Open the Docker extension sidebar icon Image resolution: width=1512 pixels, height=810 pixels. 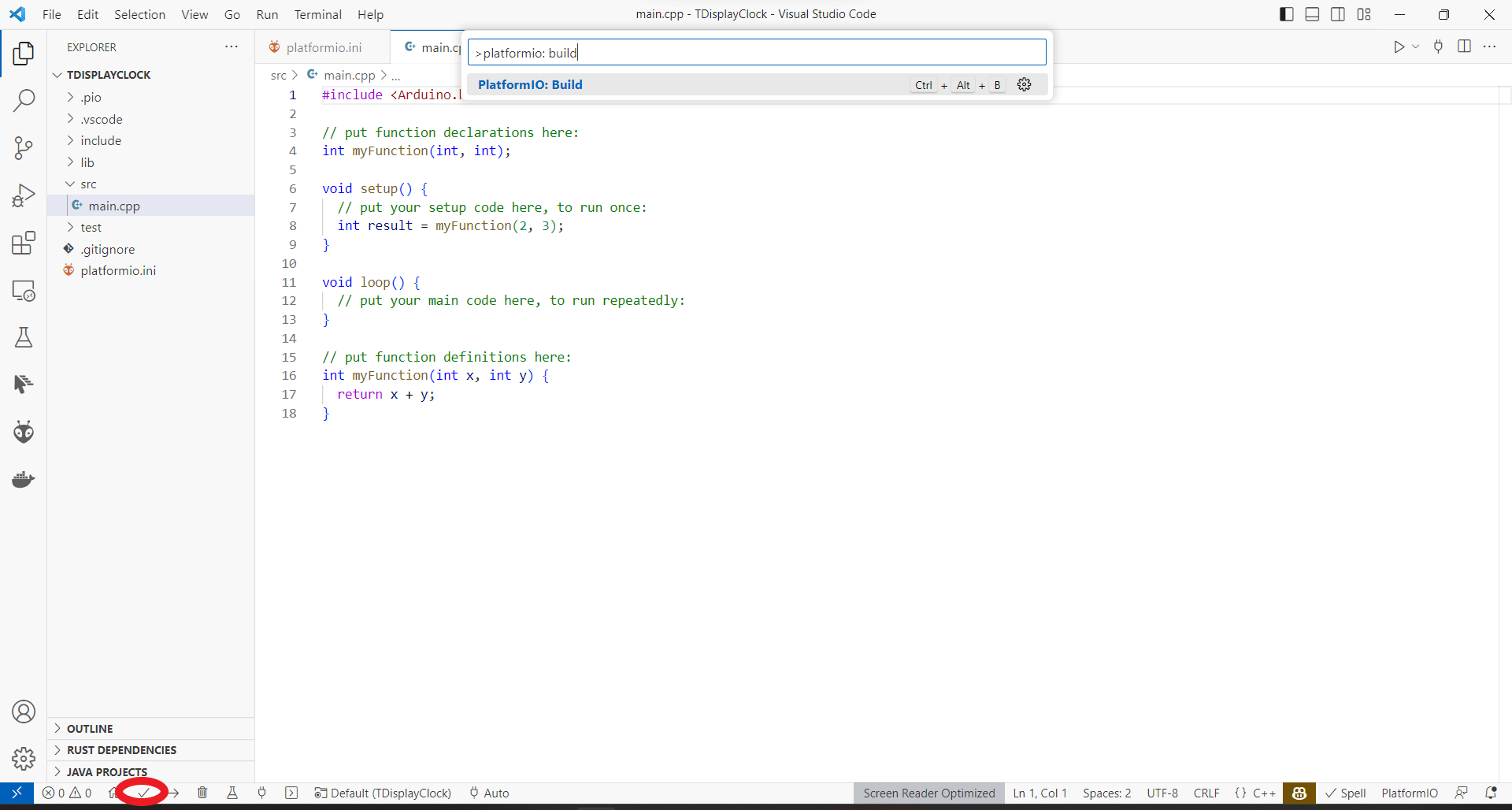(24, 478)
